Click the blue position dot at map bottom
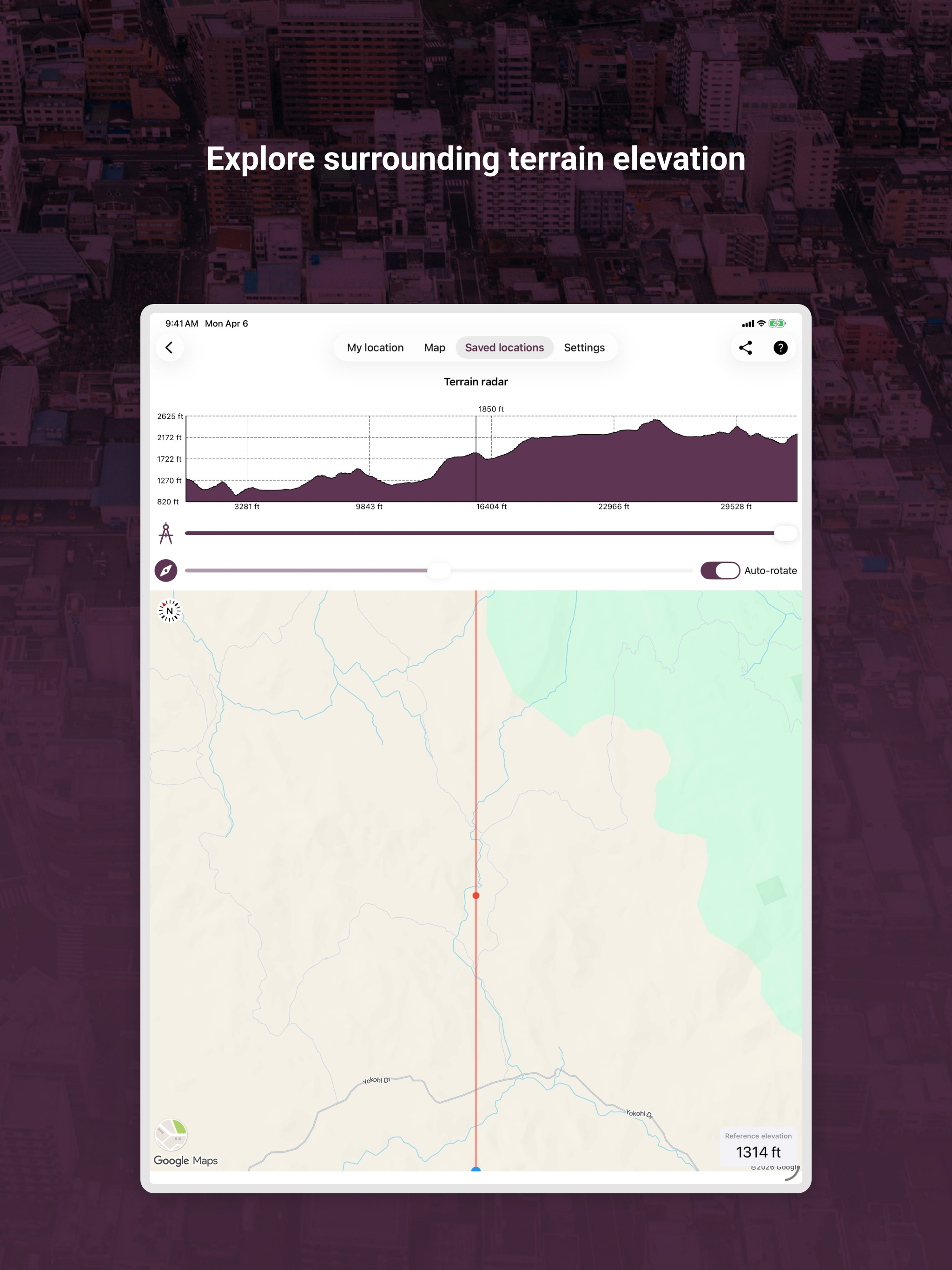 click(x=476, y=1169)
